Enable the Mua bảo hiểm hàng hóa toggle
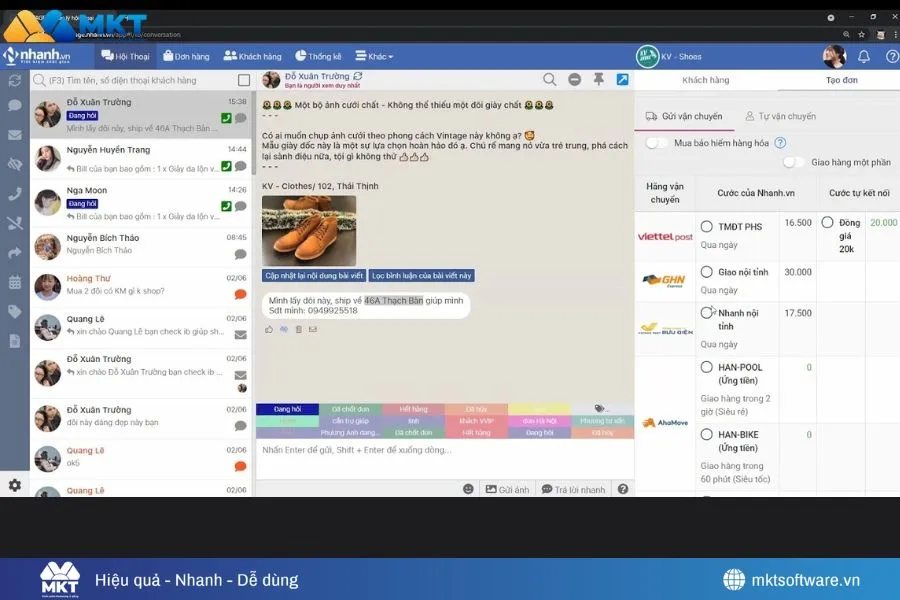Viewport: 900px width, 600px height. tap(655, 143)
